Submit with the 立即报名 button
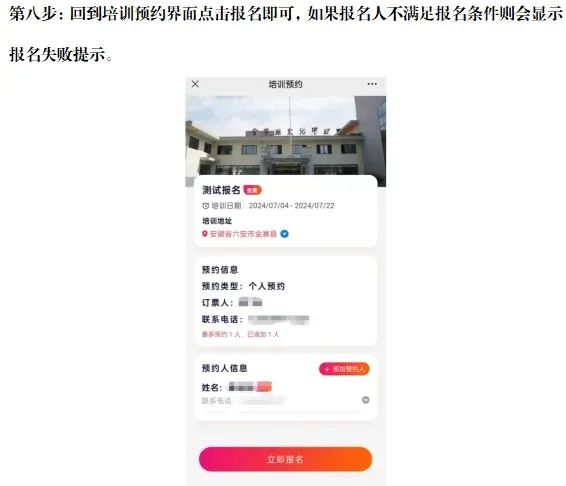The width and height of the screenshot is (566, 486). pos(285,459)
